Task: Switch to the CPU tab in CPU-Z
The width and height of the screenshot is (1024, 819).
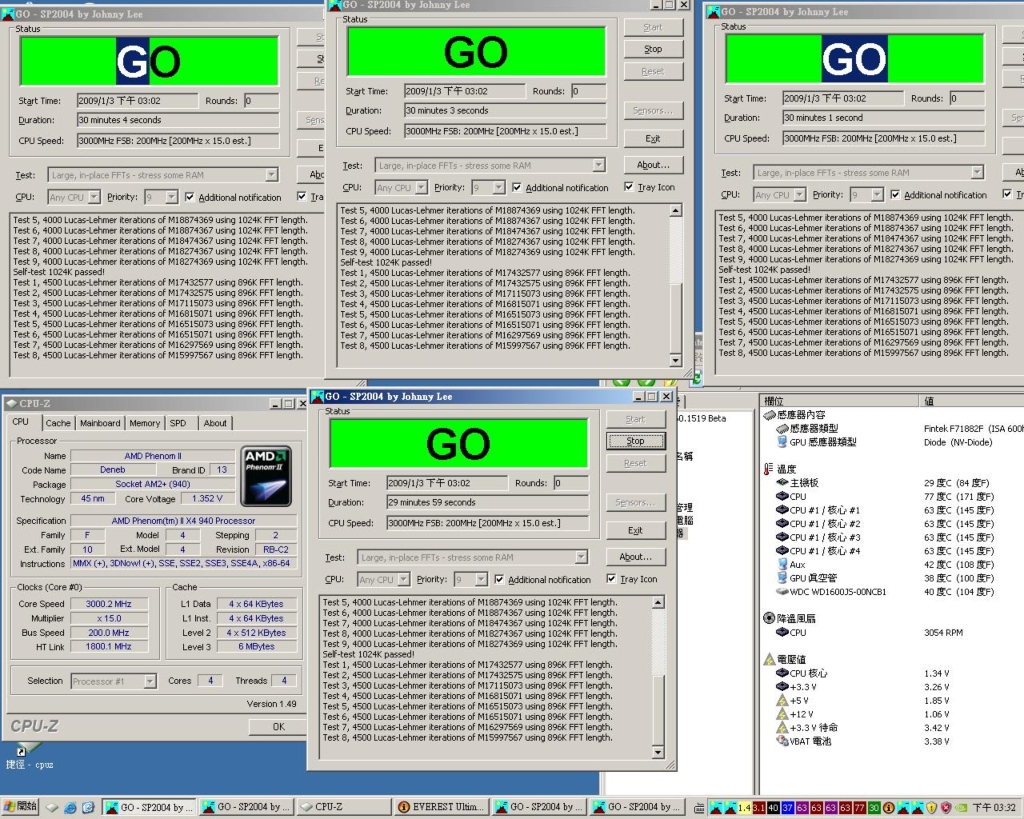Action: click(x=21, y=422)
